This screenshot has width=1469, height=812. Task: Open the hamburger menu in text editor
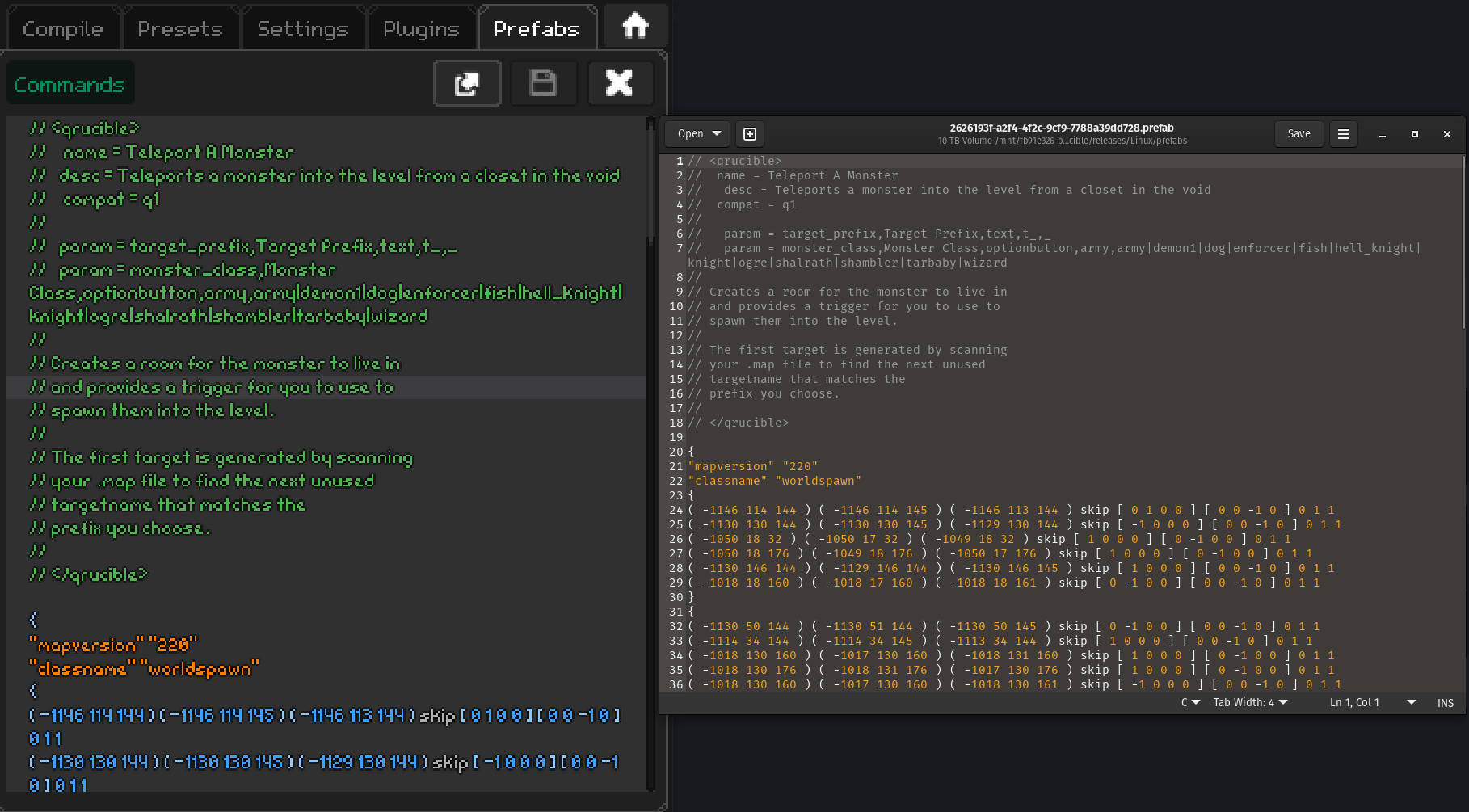1344,134
